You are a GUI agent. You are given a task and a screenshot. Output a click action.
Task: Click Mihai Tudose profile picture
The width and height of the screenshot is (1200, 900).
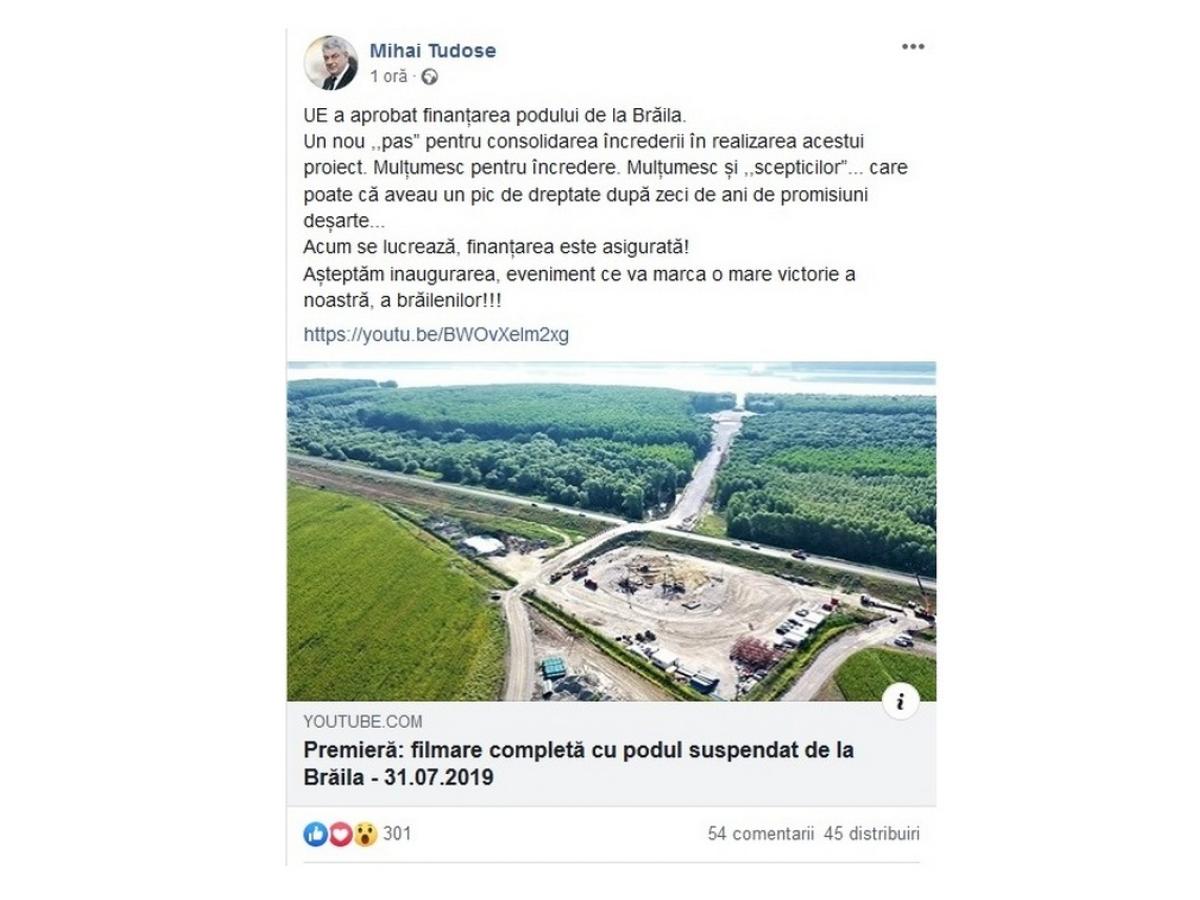(x=331, y=63)
